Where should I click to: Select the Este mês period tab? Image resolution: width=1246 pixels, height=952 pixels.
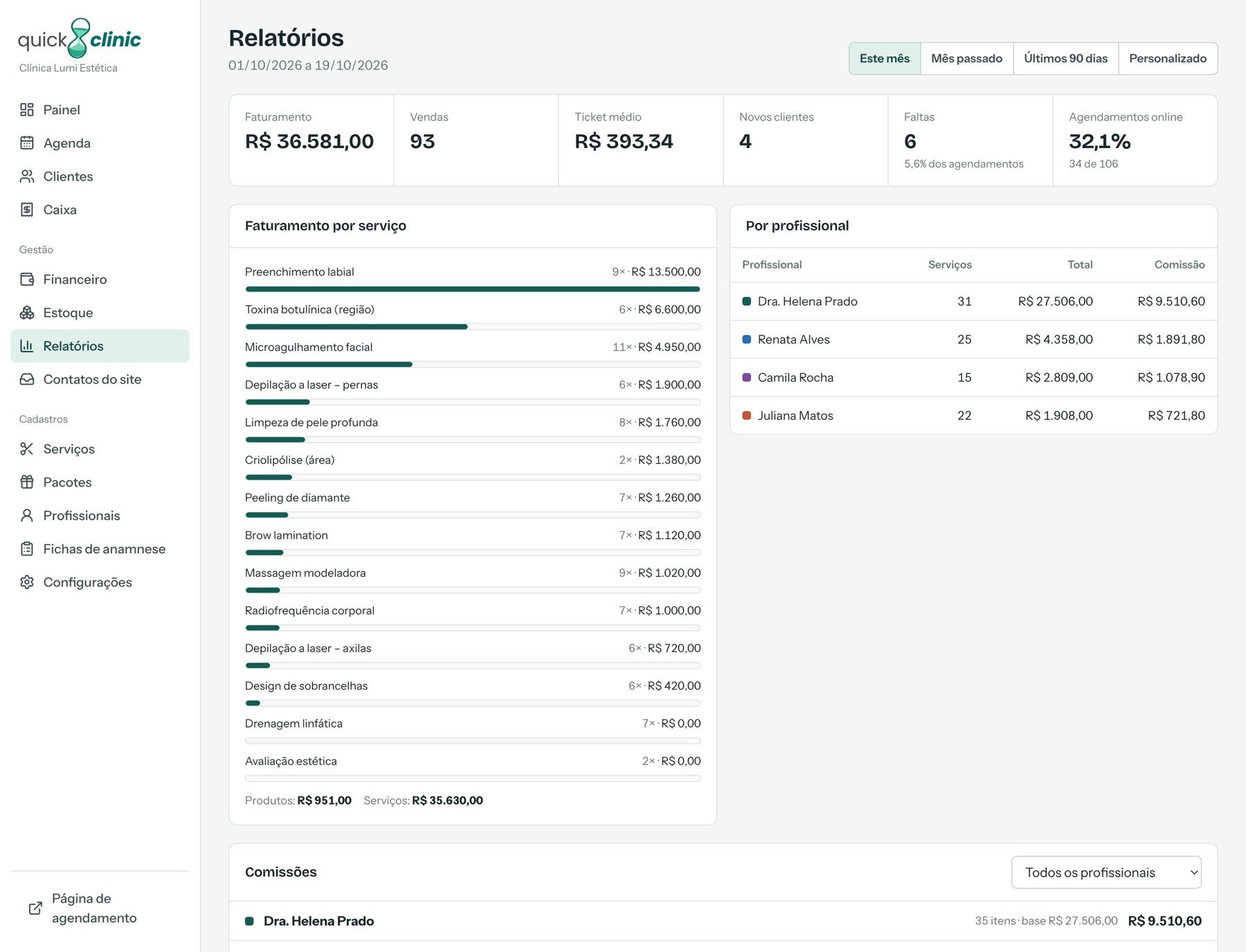885,58
